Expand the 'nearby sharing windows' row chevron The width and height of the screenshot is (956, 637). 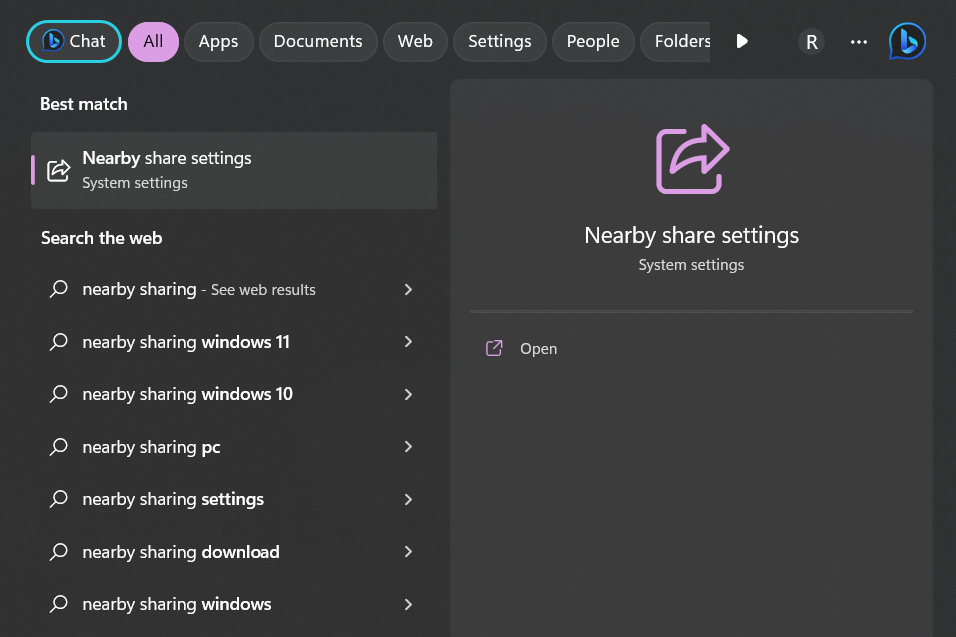coord(408,604)
